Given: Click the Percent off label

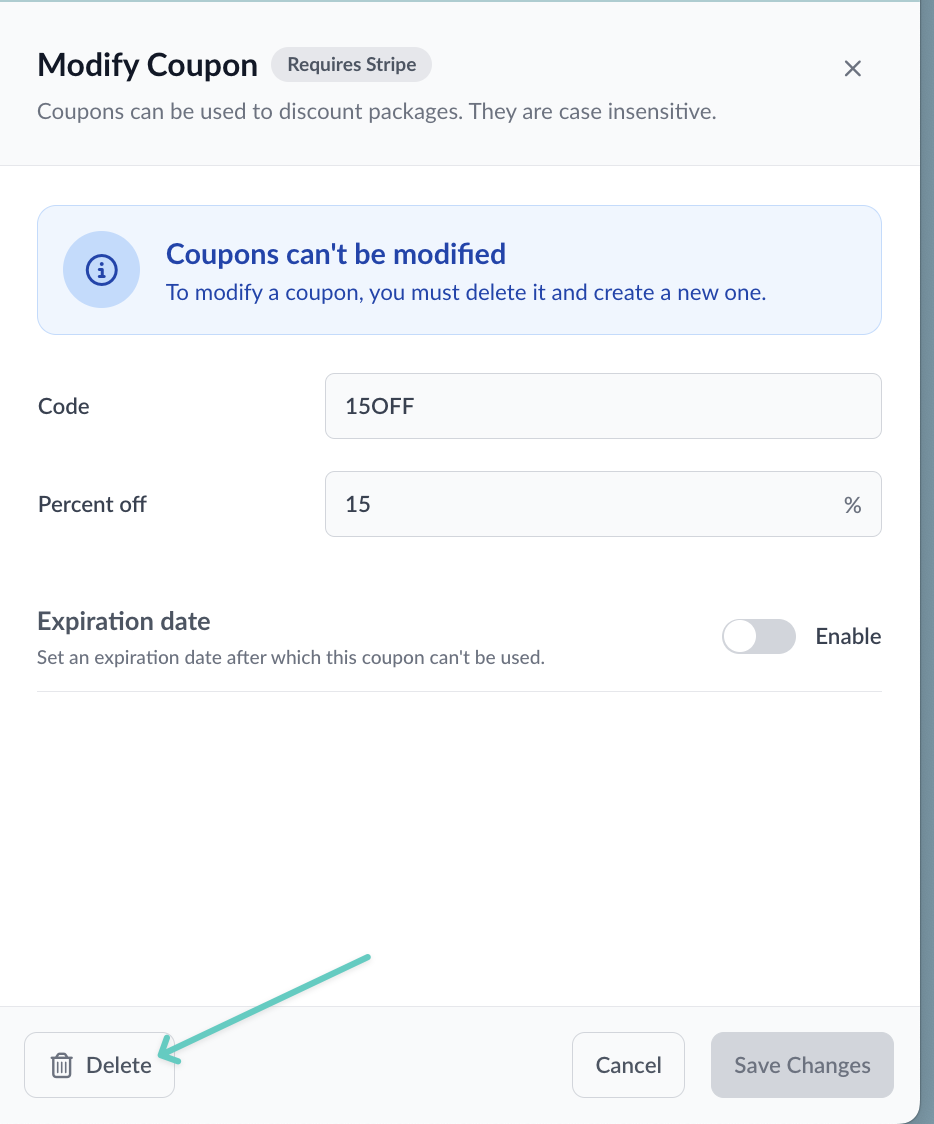Looking at the screenshot, I should (92, 504).
